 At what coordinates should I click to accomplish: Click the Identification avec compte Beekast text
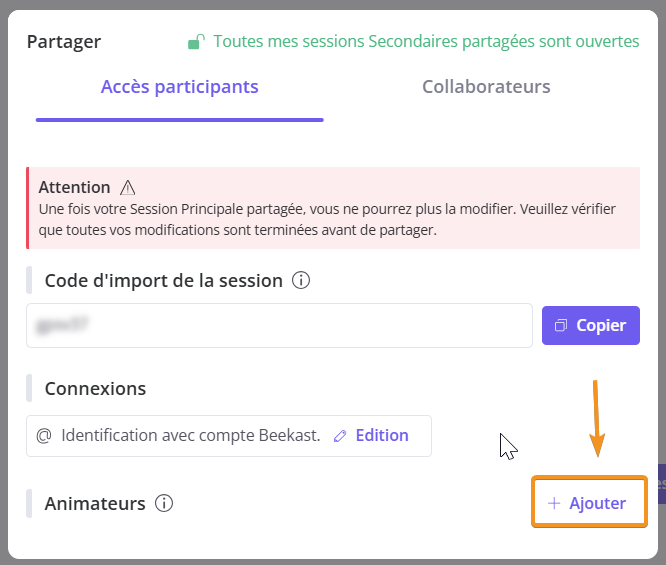[x=191, y=436]
